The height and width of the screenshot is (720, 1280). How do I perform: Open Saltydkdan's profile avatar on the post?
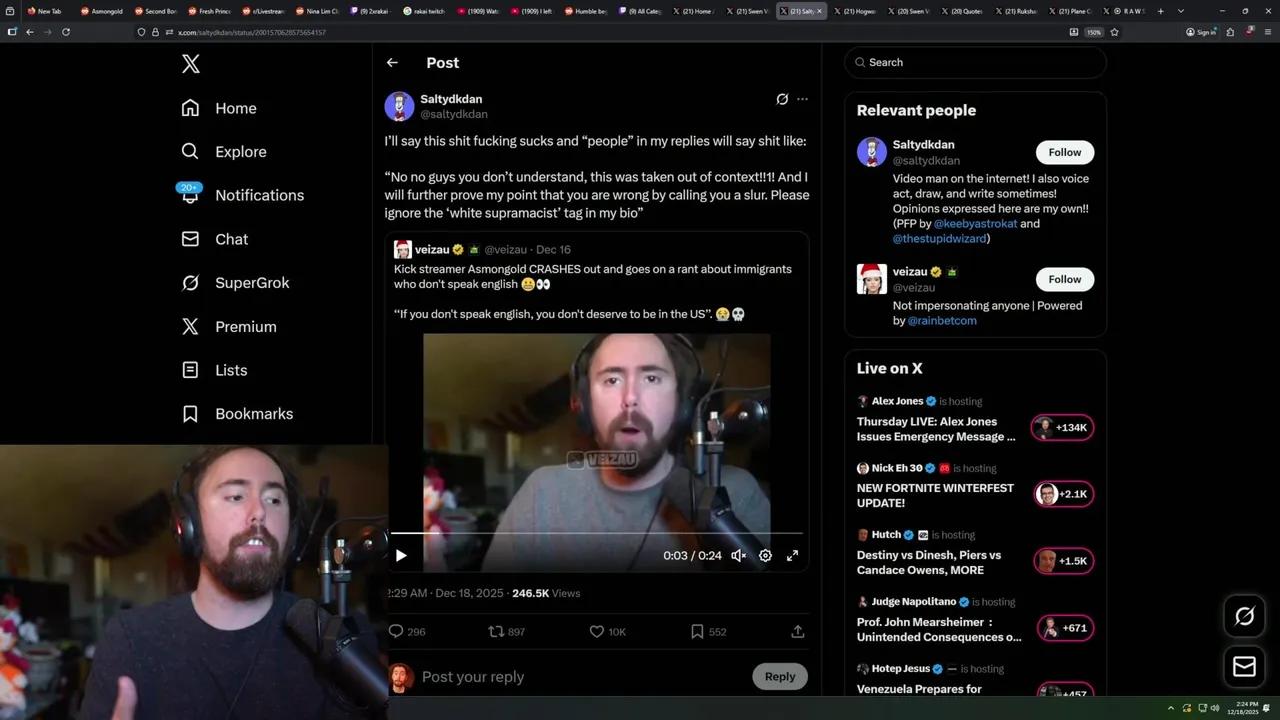point(399,106)
